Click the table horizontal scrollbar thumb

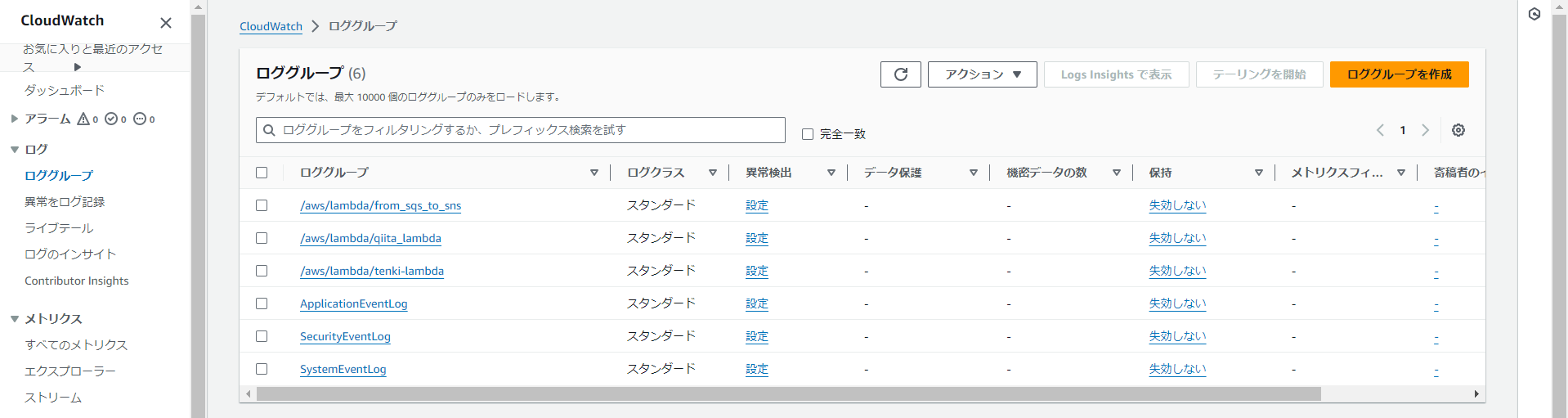point(789,394)
